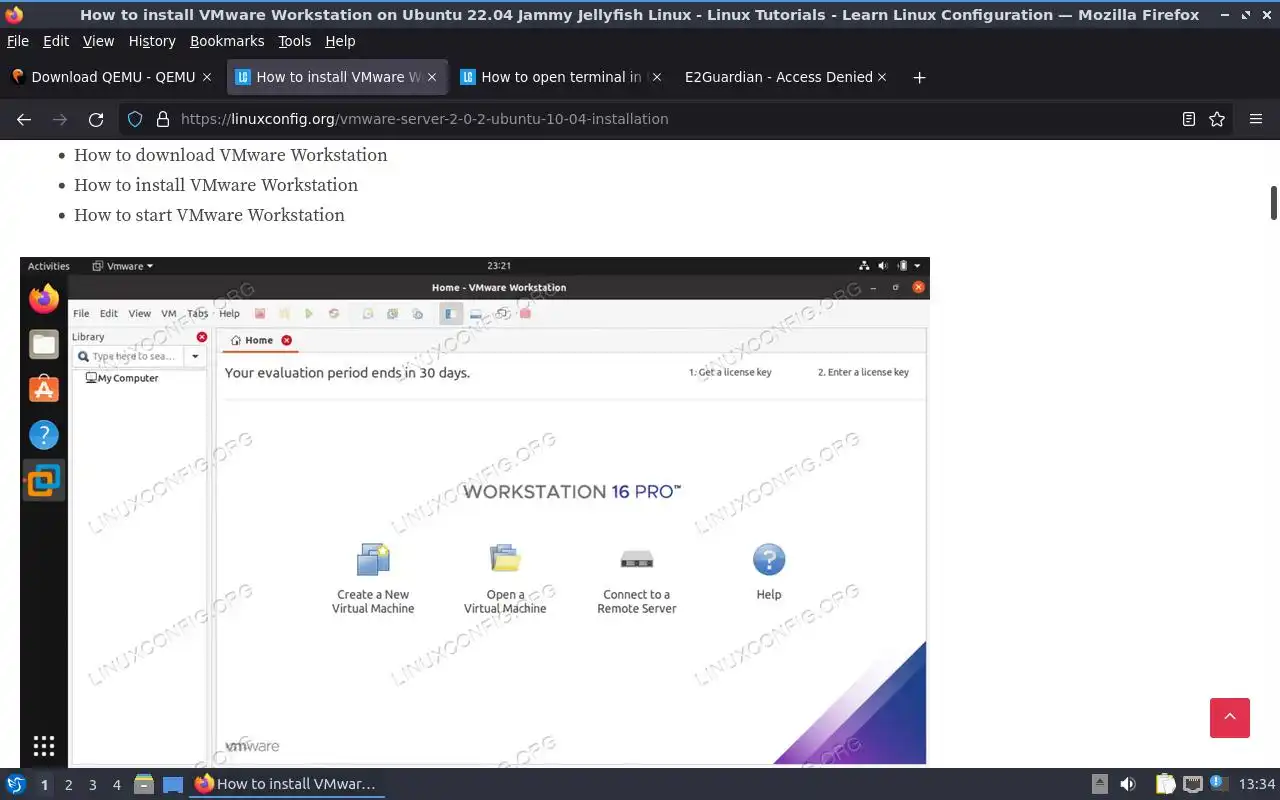Image resolution: width=1280 pixels, height=800 pixels.
Task: Click the forward navigation arrow
Action: 60,119
